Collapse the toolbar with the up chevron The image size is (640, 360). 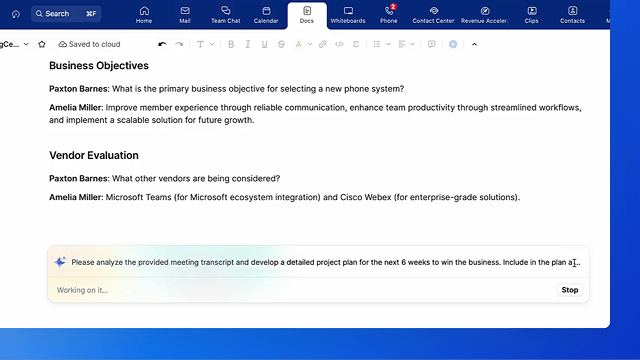click(474, 44)
